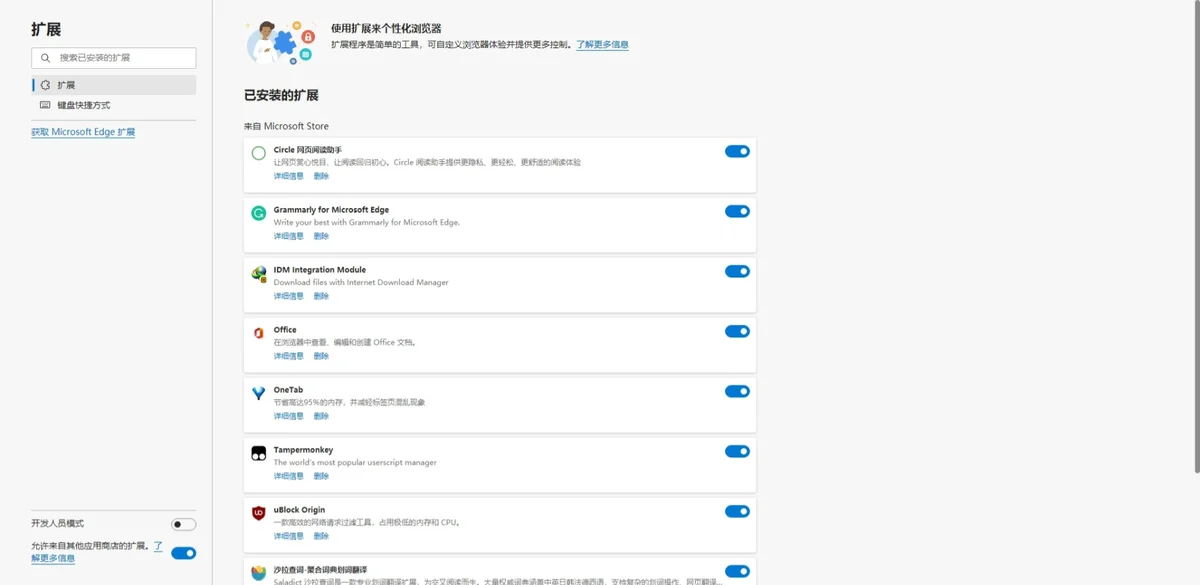Viewport: 1200px width, 585px height.
Task: Toggle IDM Integration Module off
Action: [x=737, y=271]
